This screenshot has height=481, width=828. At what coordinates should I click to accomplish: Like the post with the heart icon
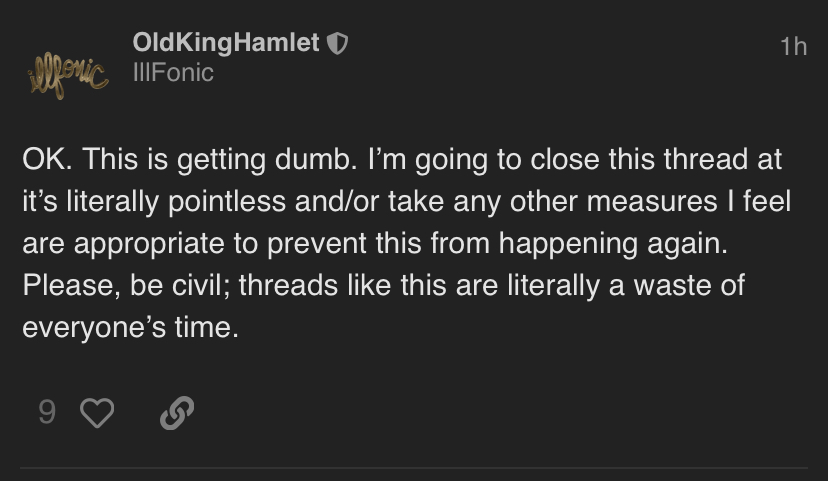click(97, 412)
